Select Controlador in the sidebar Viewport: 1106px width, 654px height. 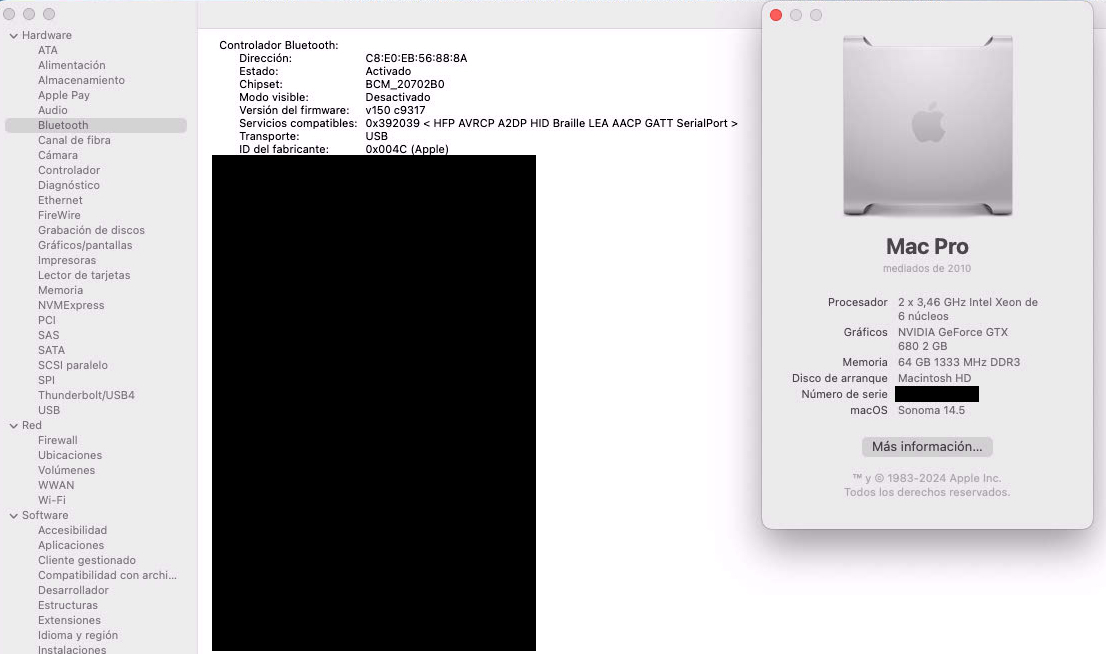[x=69, y=170]
